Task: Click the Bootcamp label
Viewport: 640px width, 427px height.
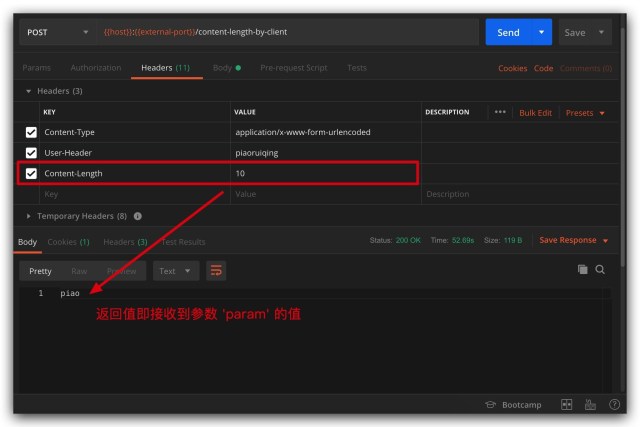Action: [522, 405]
